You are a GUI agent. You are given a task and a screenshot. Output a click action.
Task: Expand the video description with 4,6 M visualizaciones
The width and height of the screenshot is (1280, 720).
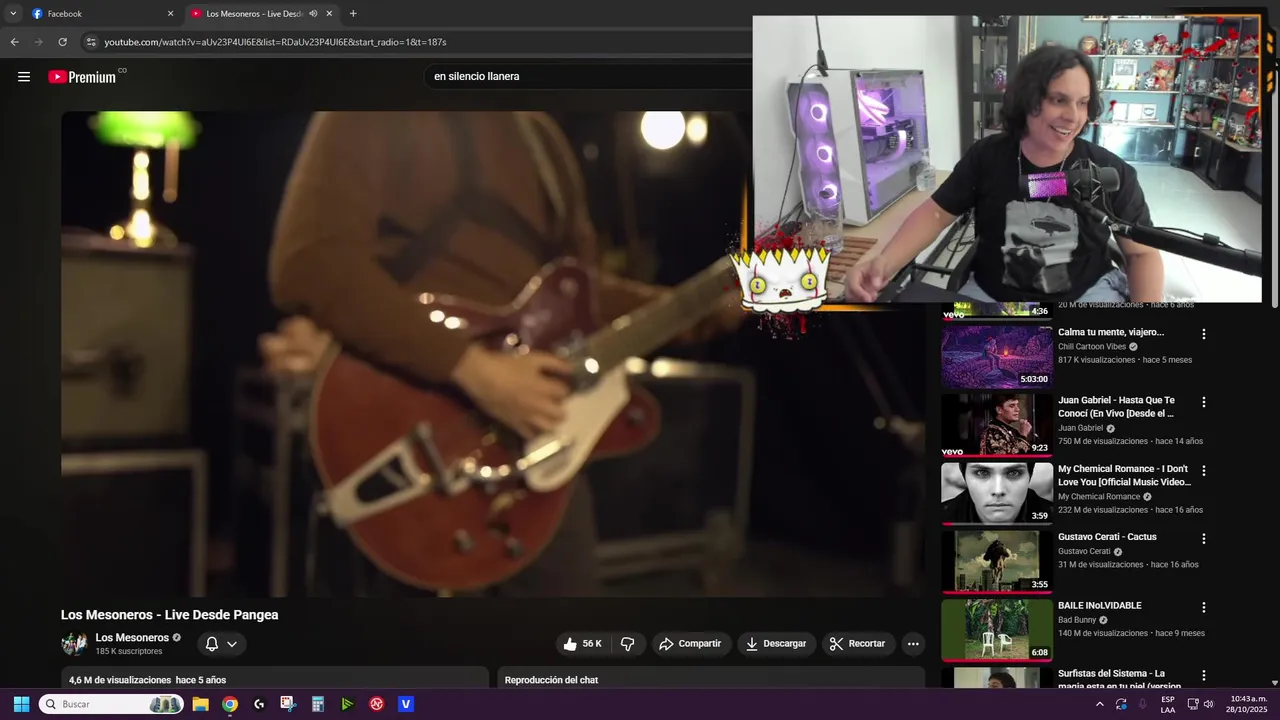point(275,679)
